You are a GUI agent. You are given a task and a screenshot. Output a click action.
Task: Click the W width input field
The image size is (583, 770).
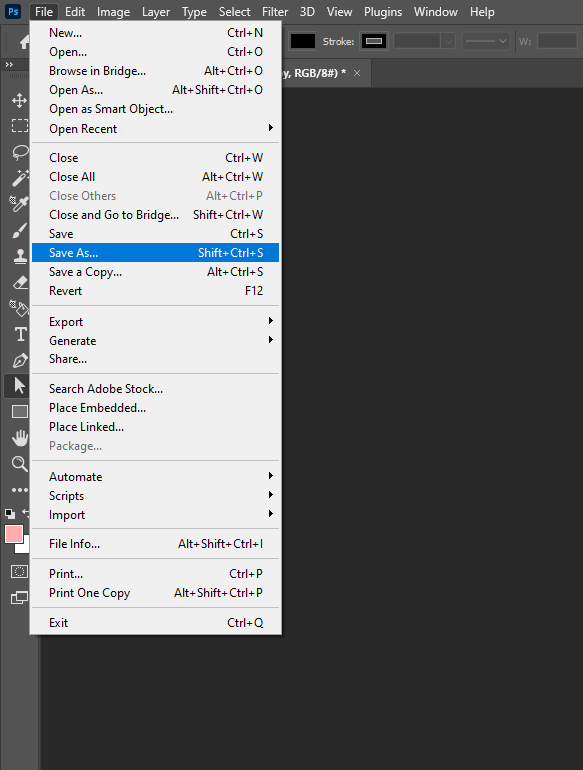coord(557,41)
